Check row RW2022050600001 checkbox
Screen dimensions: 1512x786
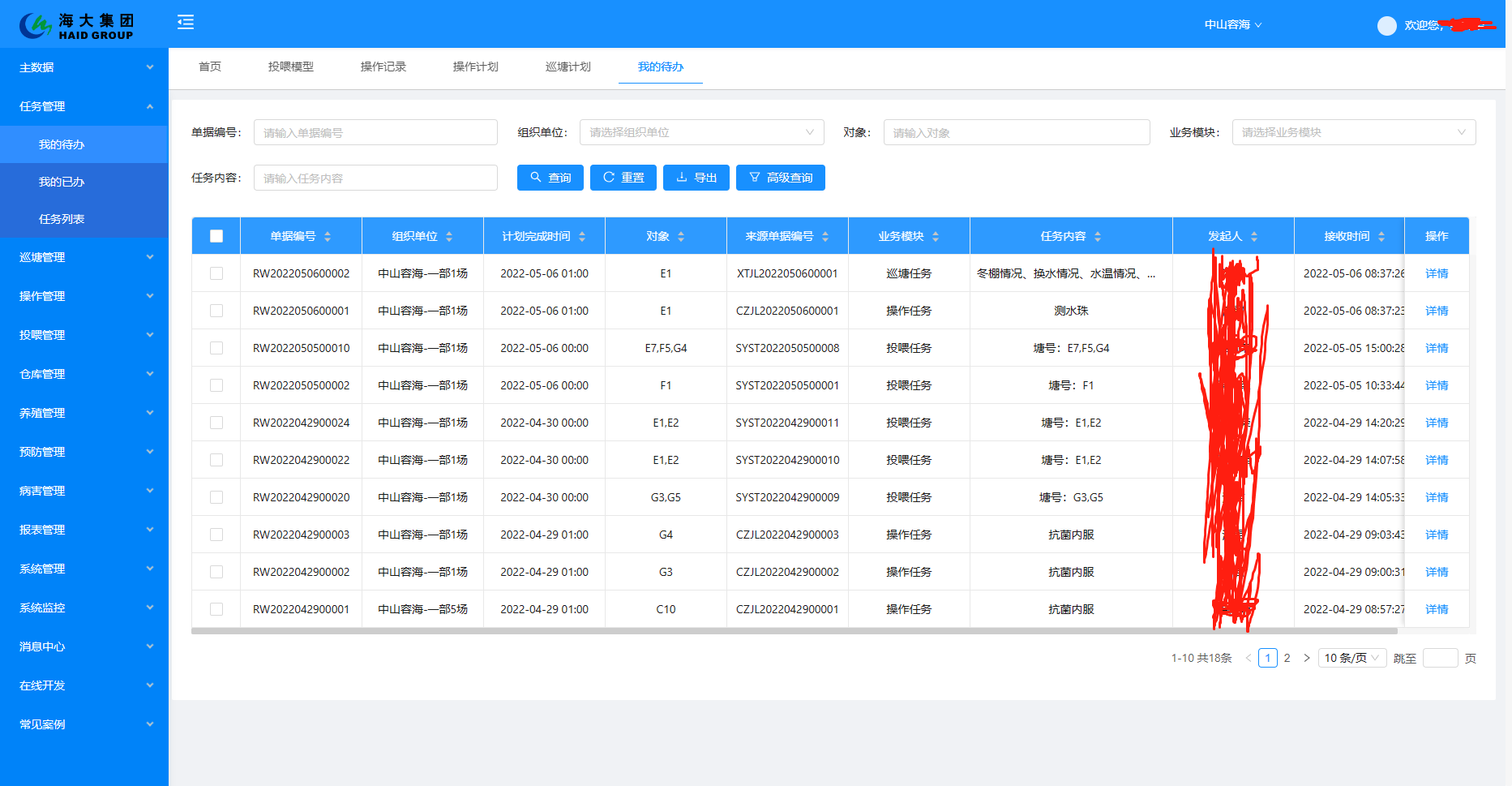click(x=216, y=311)
